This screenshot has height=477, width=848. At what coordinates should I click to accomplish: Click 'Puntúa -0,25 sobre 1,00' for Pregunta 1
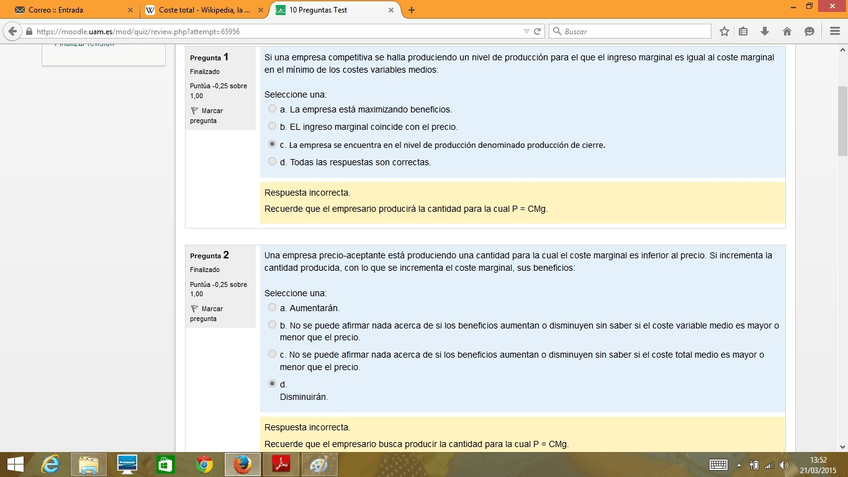pos(218,90)
